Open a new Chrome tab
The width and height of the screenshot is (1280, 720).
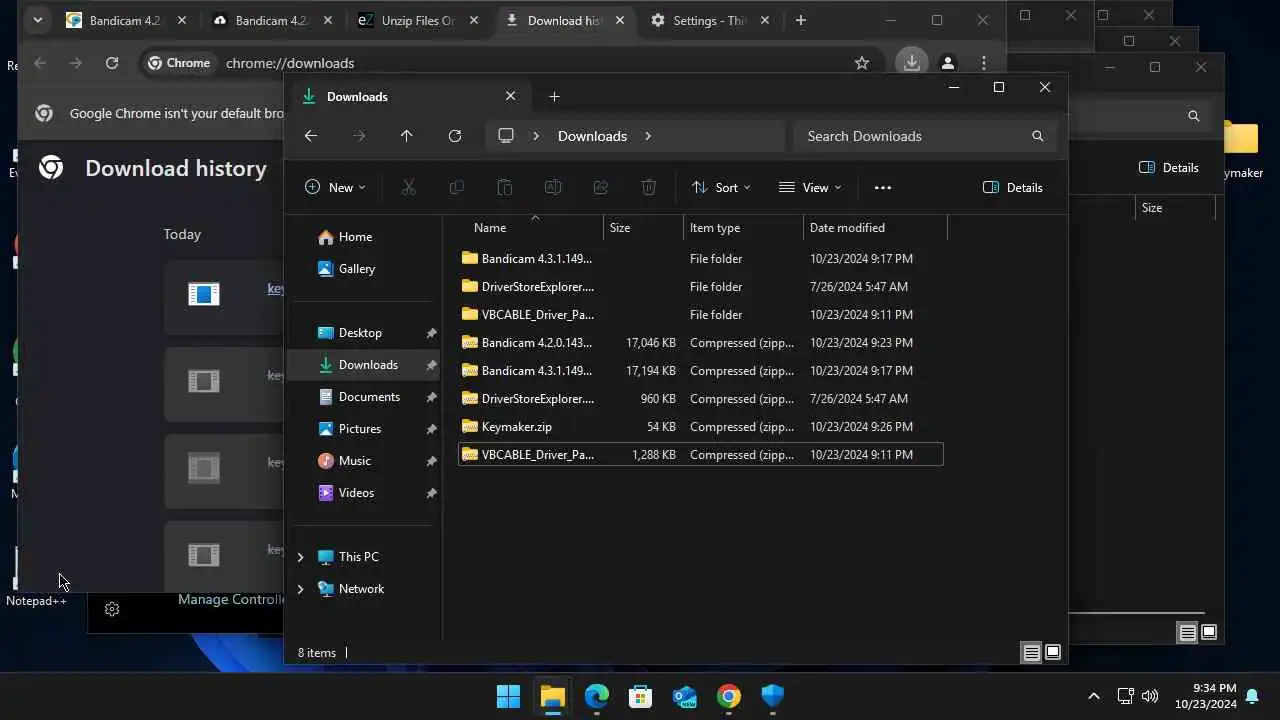[x=800, y=20]
